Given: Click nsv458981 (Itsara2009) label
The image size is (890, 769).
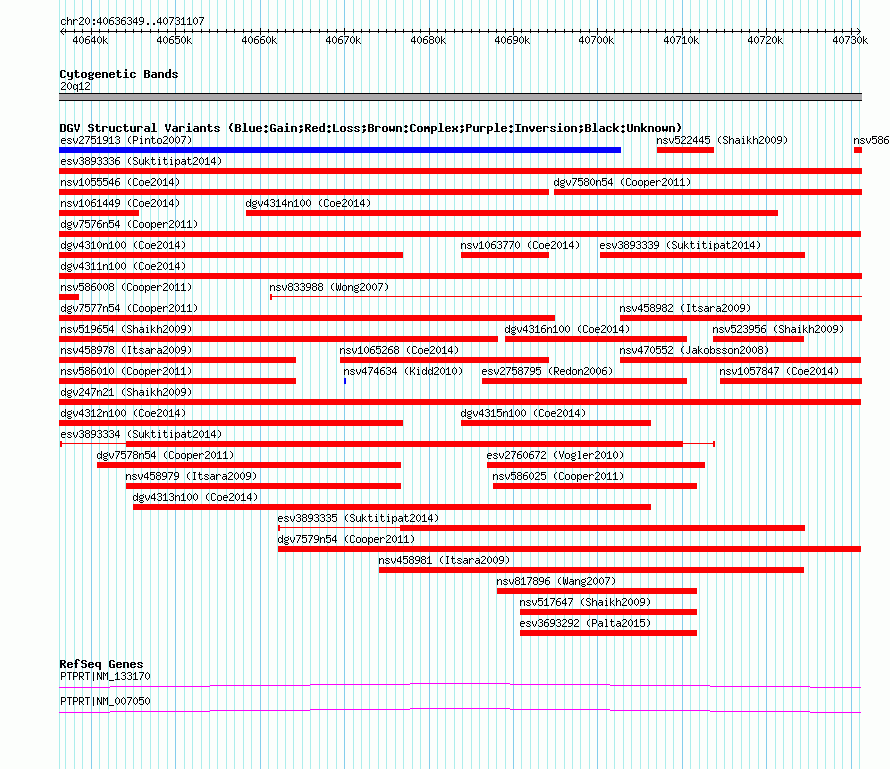Looking at the screenshot, I should 444,560.
